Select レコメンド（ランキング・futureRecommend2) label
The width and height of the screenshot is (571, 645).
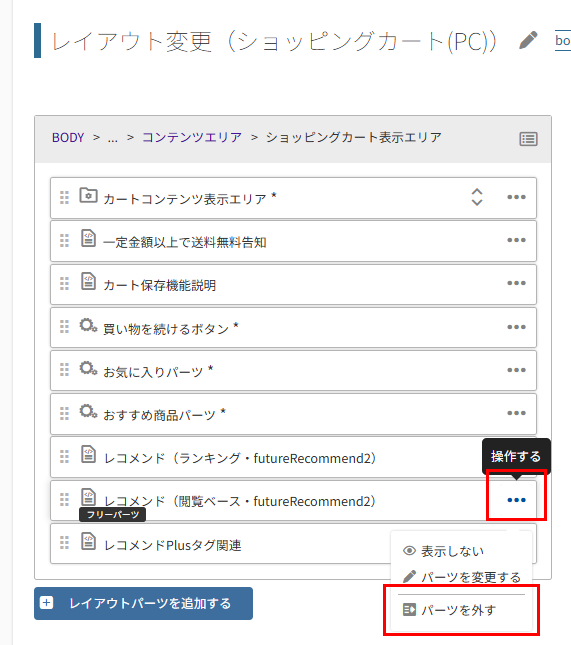point(240,458)
